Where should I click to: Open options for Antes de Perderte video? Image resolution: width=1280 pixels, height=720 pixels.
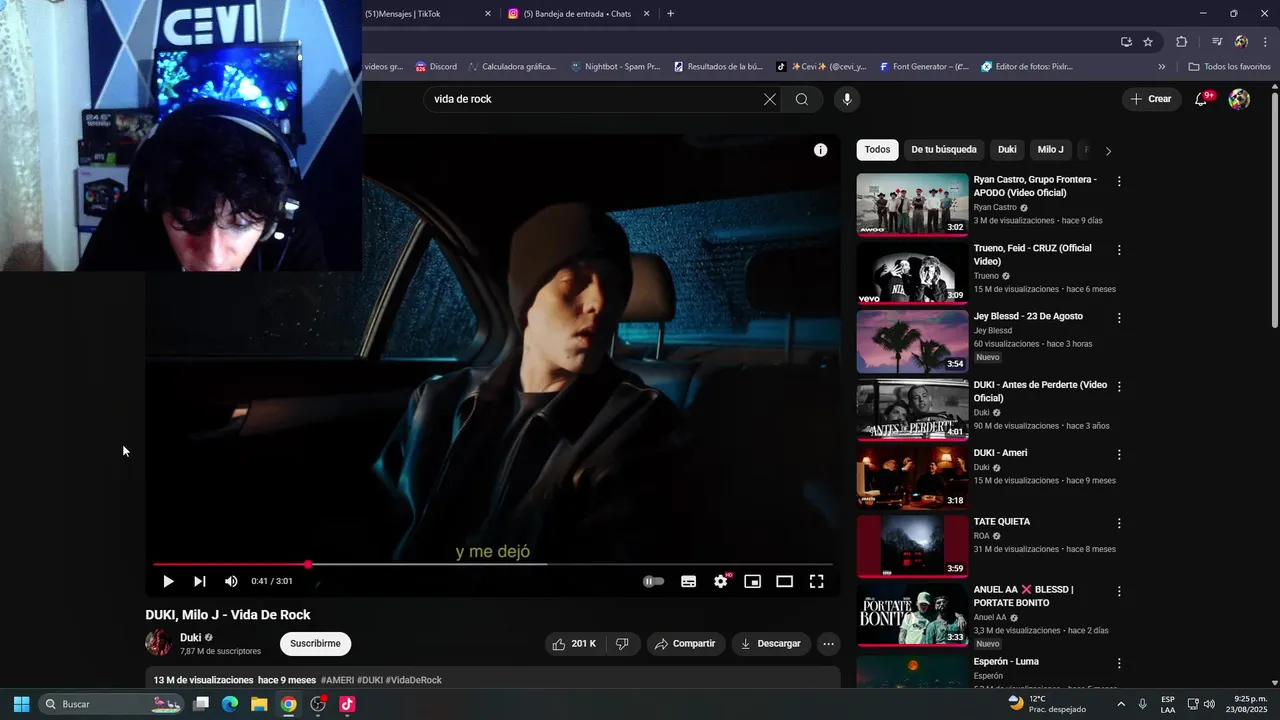pos(1119,386)
